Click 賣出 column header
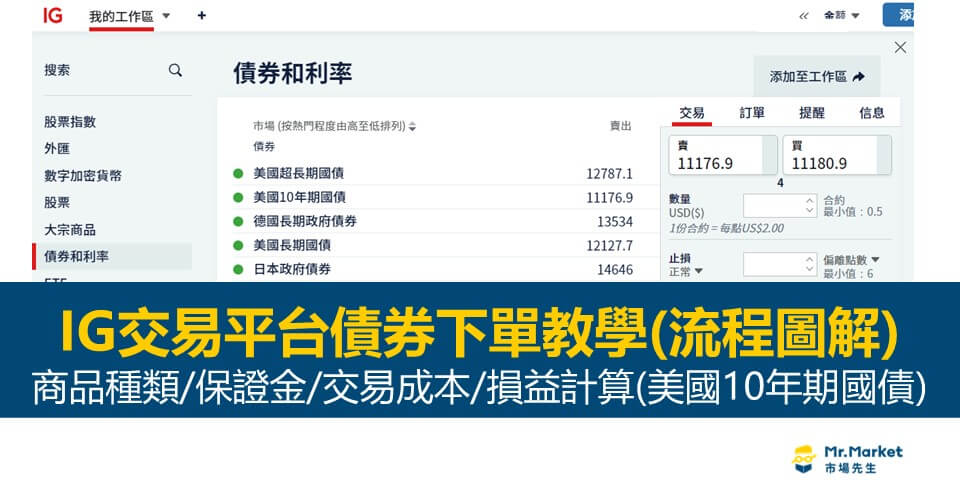Viewport: 960px width, 502px height. coord(620,126)
